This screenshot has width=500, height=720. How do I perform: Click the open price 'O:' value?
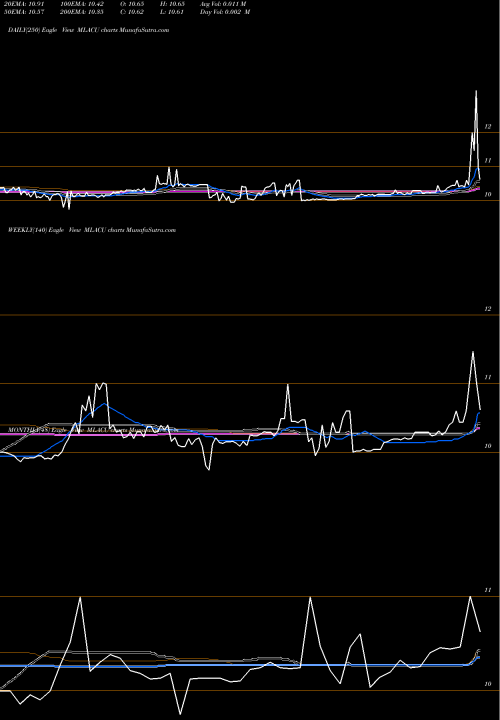(132, 4)
